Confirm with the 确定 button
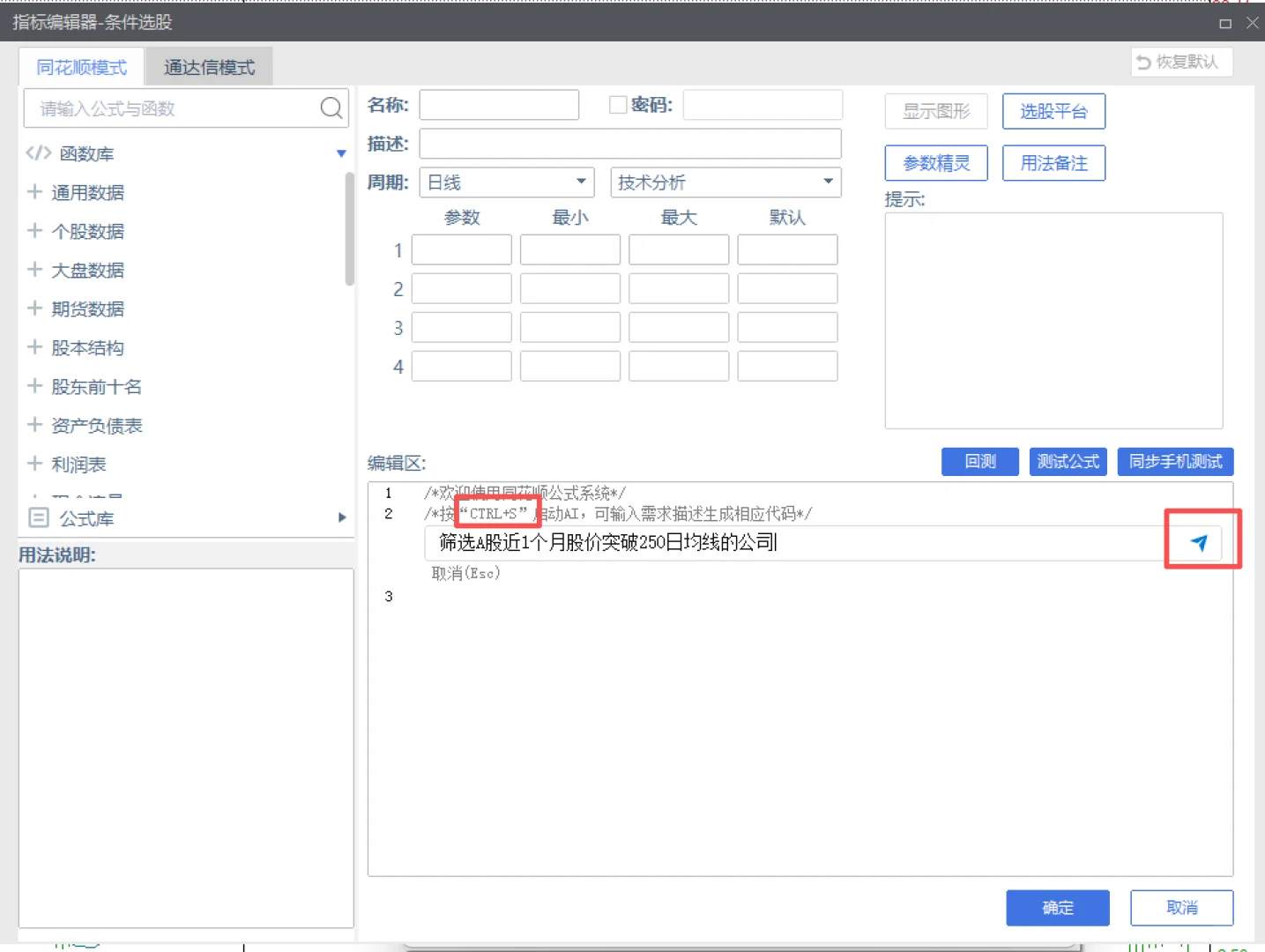The width and height of the screenshot is (1265, 952). [1058, 907]
